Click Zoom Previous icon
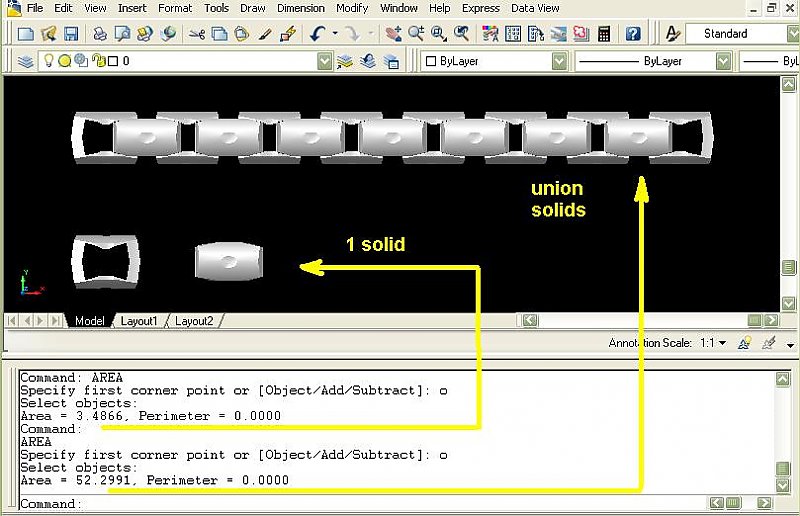This screenshot has width=800, height=516. tap(461, 34)
